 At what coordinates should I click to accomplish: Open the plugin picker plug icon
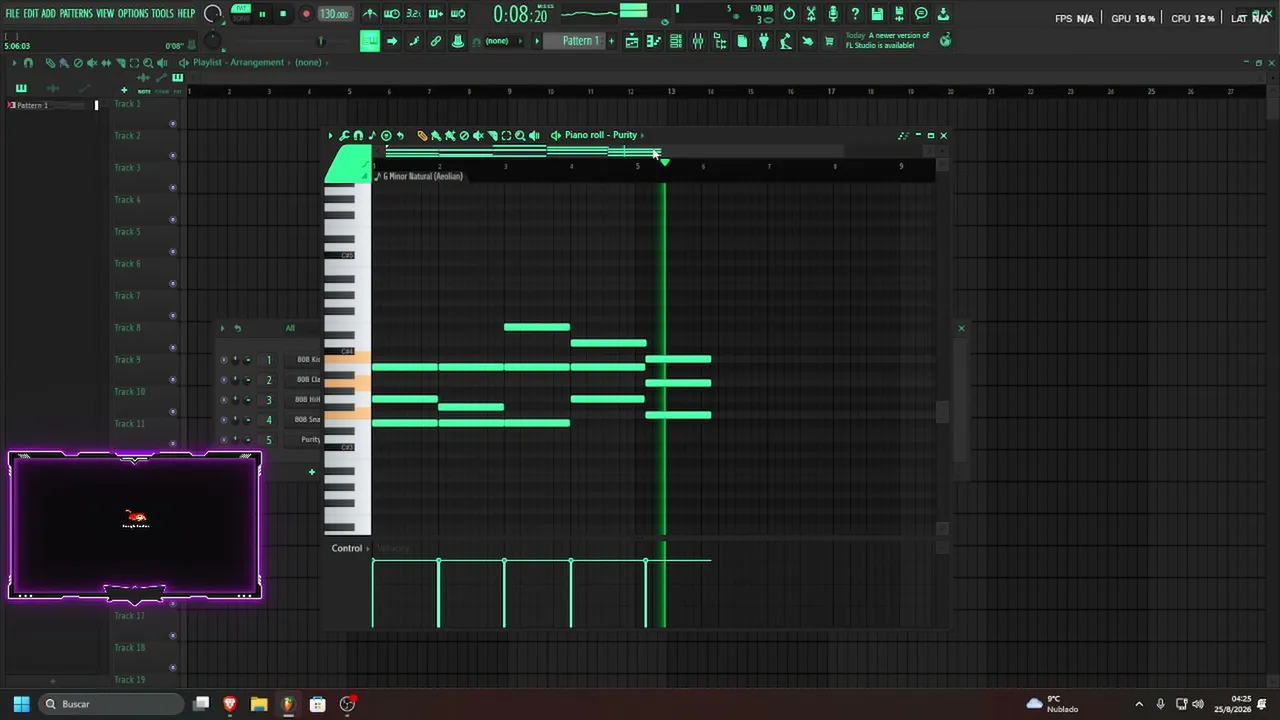click(764, 41)
